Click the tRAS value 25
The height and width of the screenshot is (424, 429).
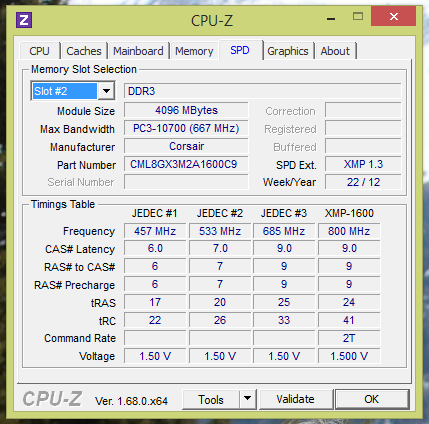click(x=284, y=303)
